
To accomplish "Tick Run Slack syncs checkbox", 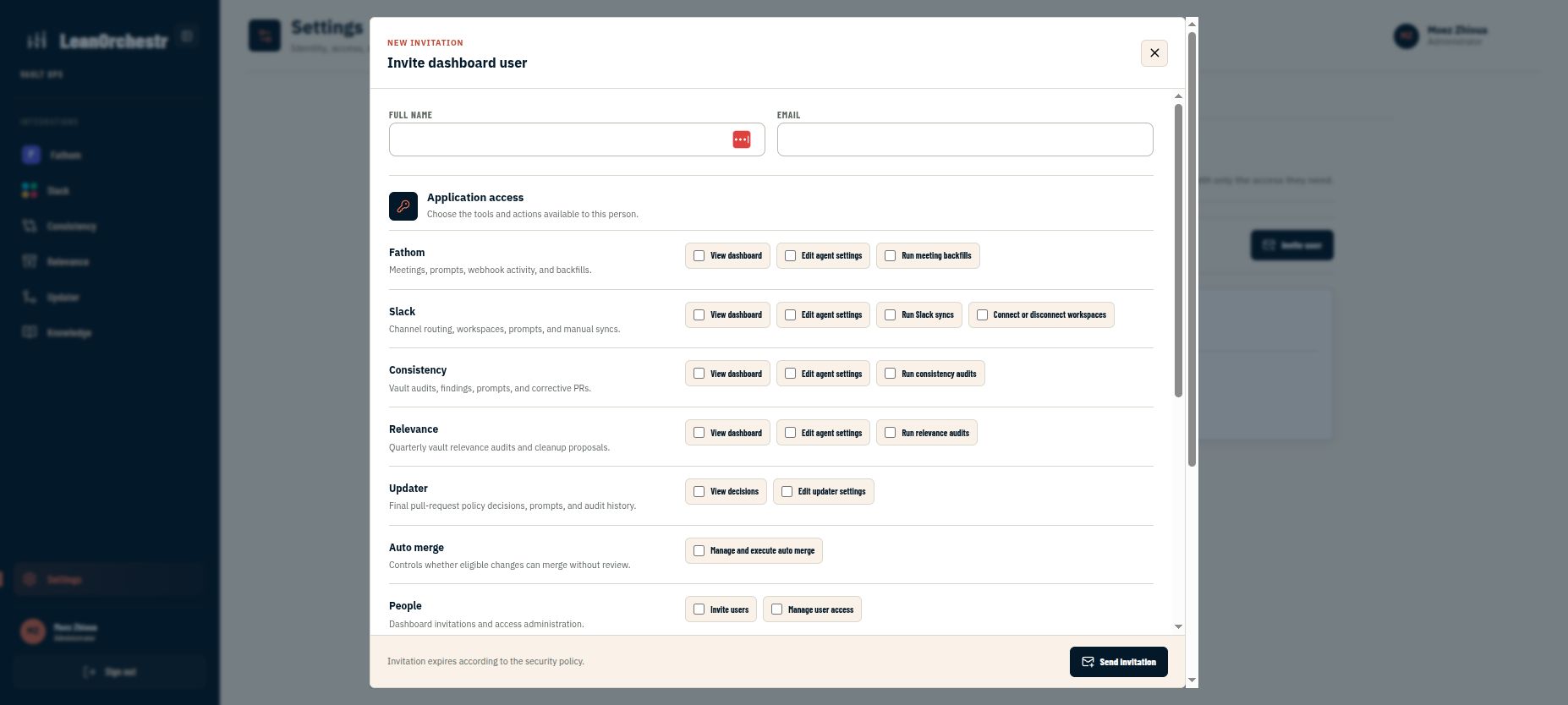I will pyautogui.click(x=890, y=314).
